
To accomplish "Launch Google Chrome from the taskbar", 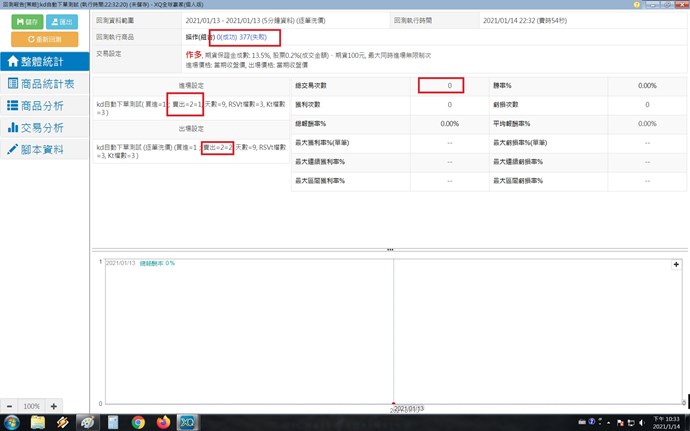I will (x=139, y=422).
